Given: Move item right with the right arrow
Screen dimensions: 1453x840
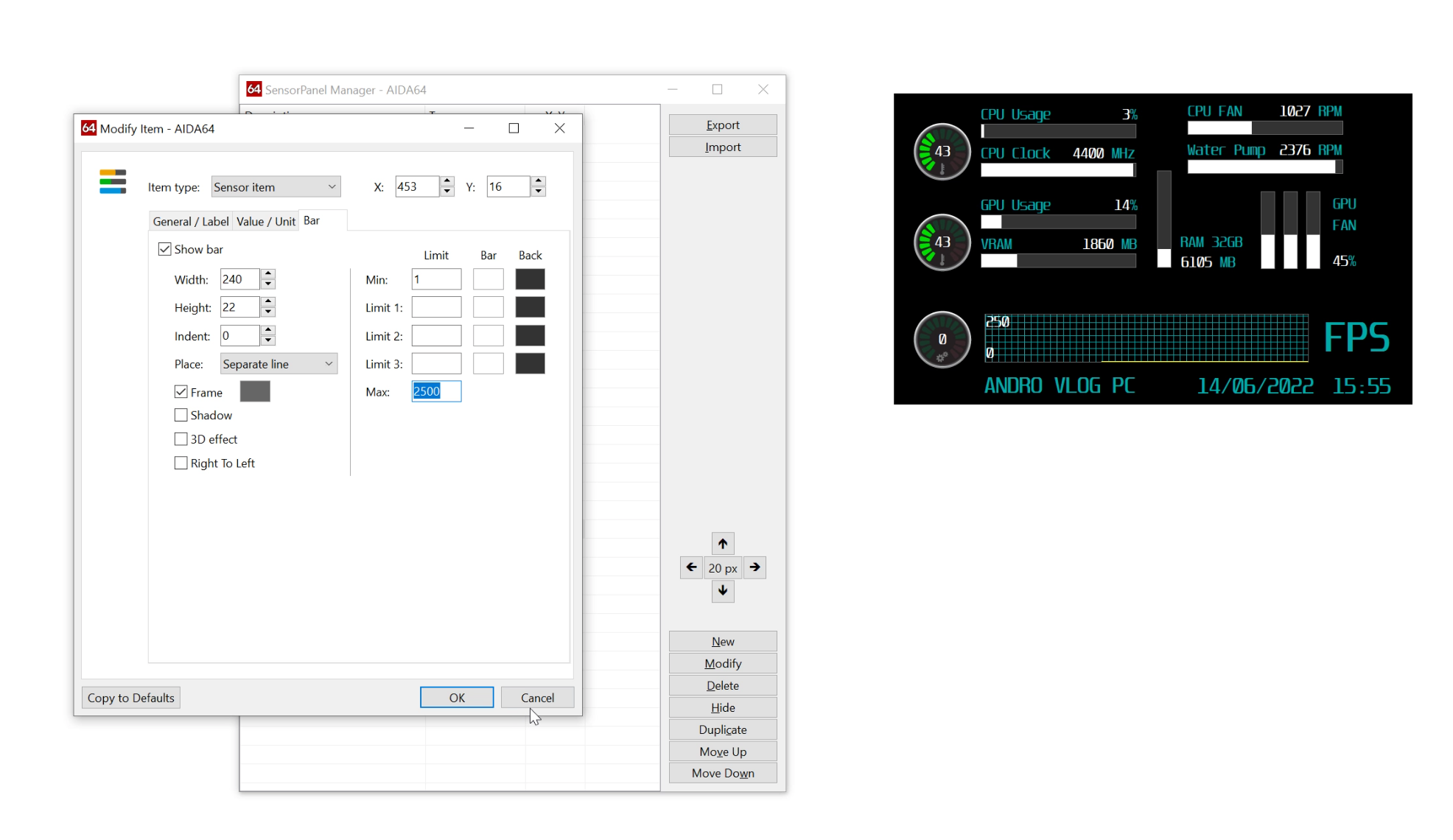Looking at the screenshot, I should tap(754, 567).
